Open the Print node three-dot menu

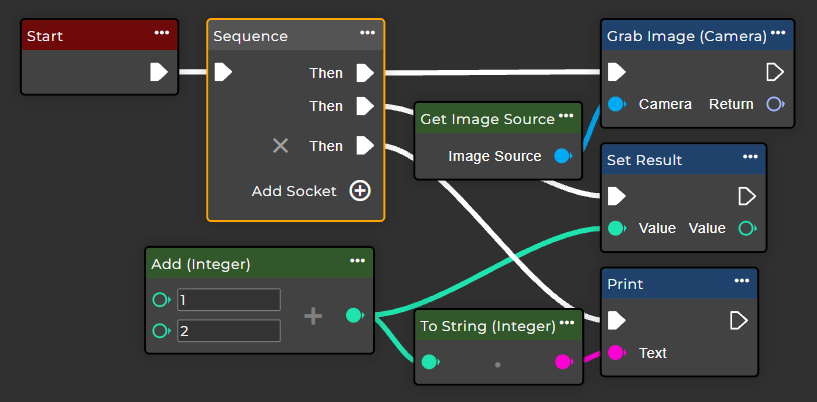tap(742, 281)
